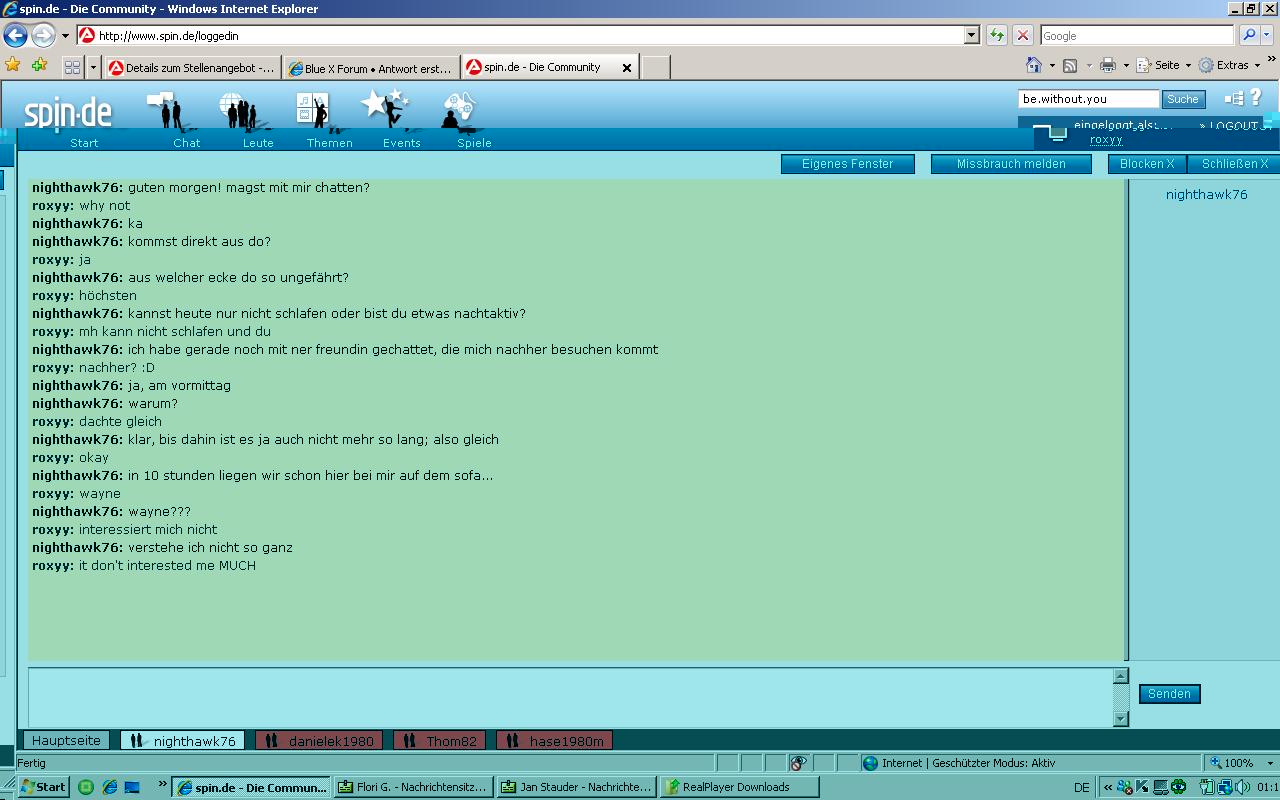
Task: Open the Events star icon
Action: [x=385, y=108]
